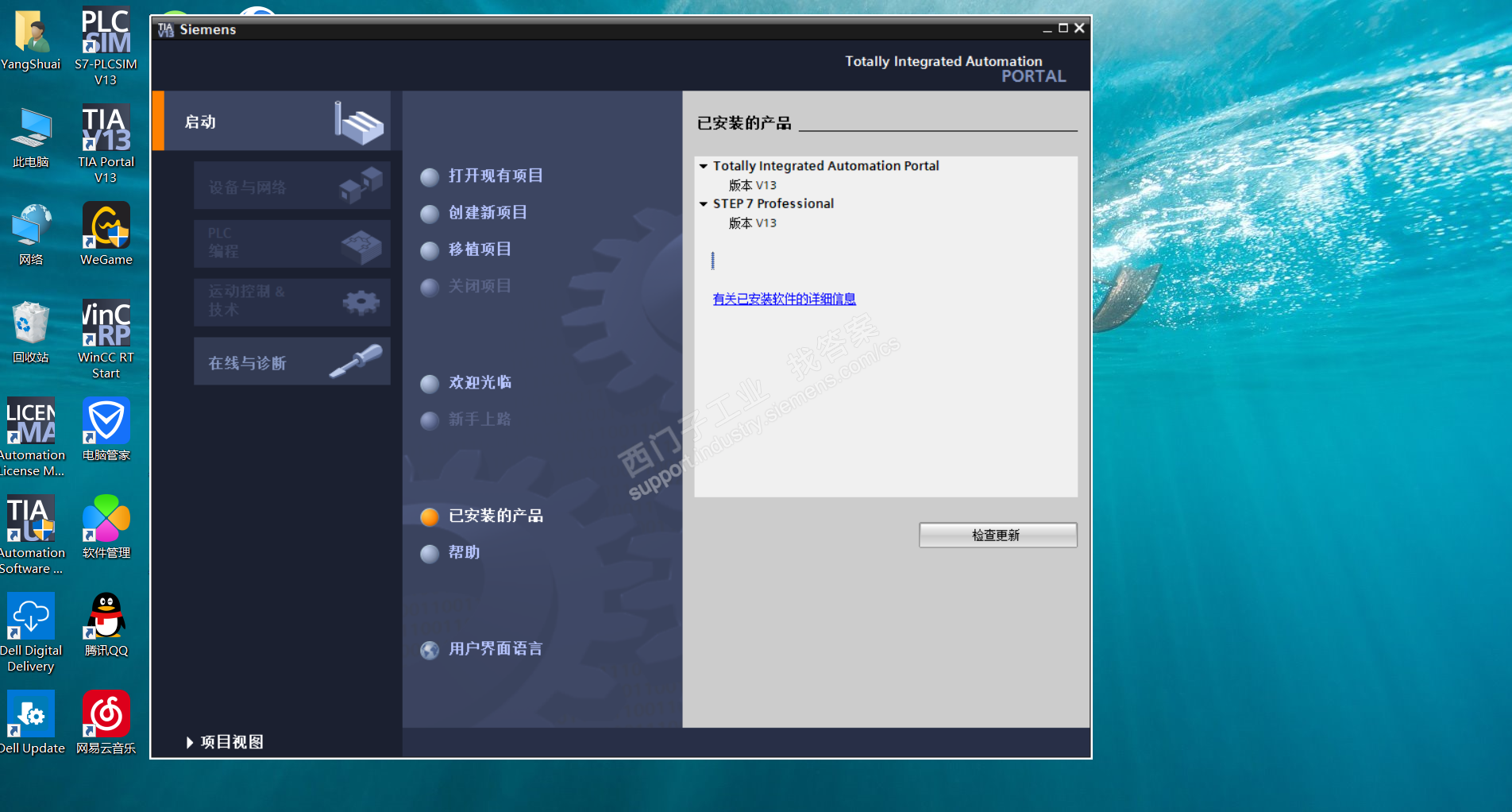
Task: Select the 电脑管家 desktop shortcut
Action: tap(106, 430)
